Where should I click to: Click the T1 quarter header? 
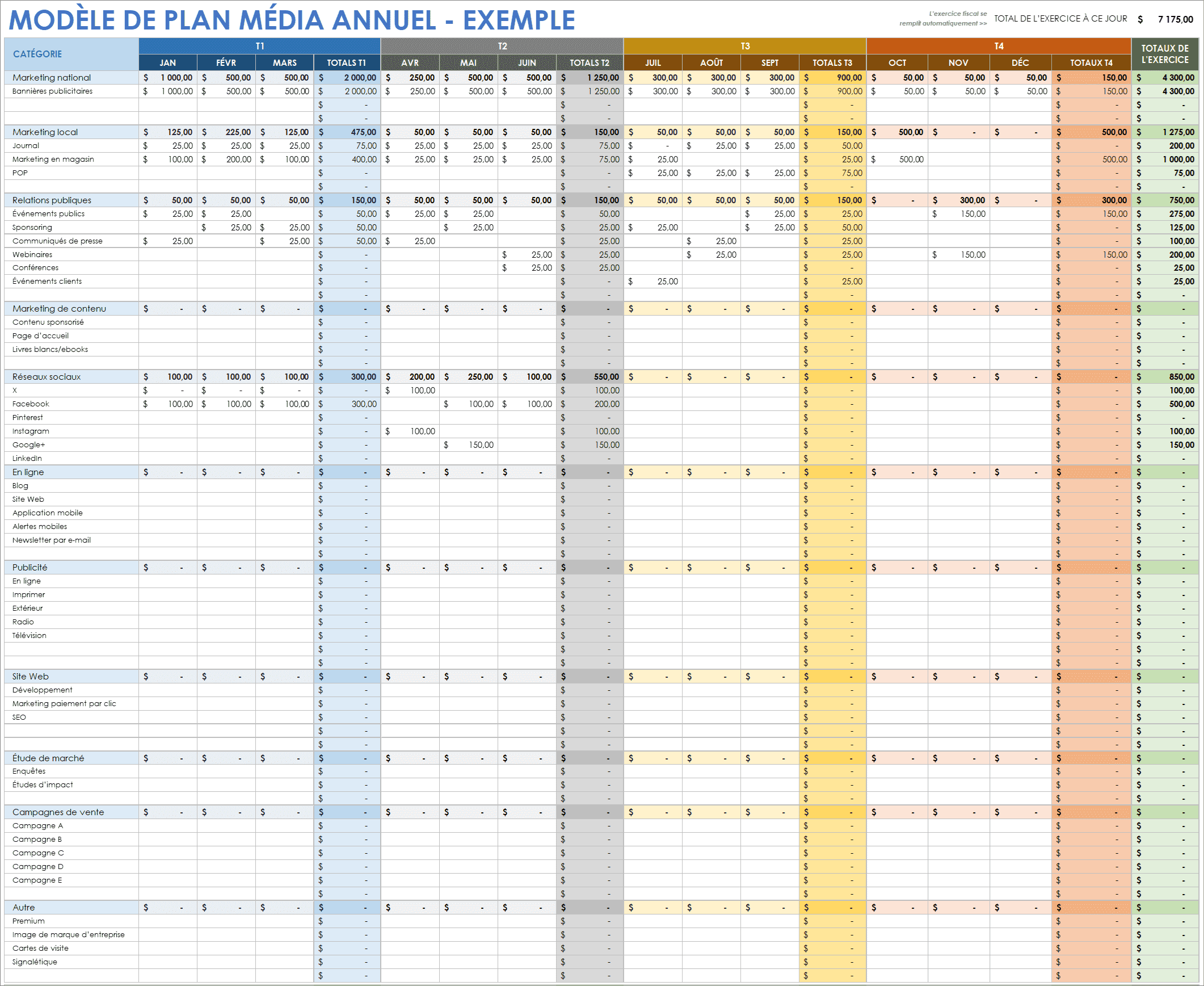click(259, 46)
